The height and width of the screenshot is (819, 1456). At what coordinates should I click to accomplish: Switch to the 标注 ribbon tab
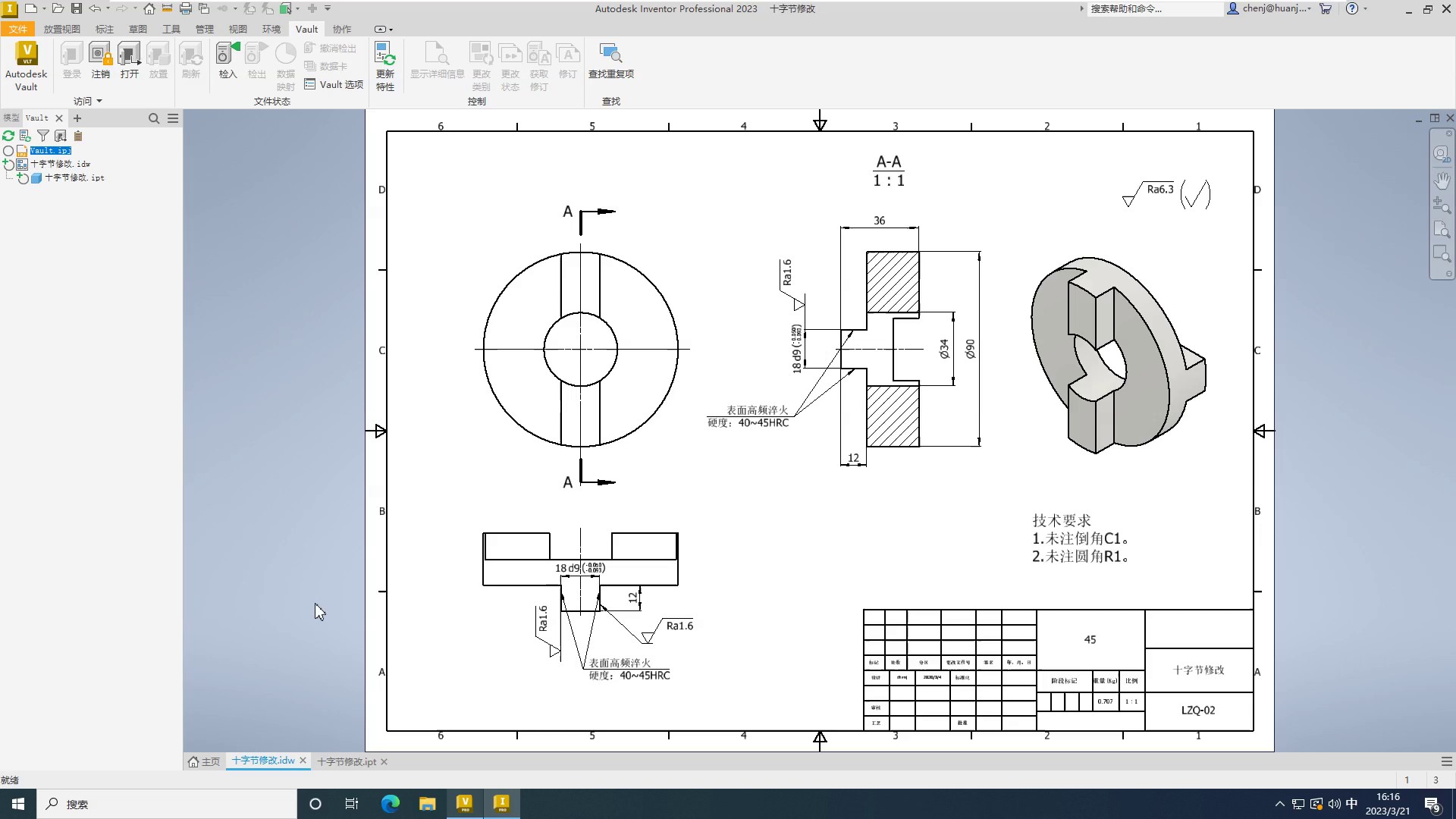[x=105, y=29]
